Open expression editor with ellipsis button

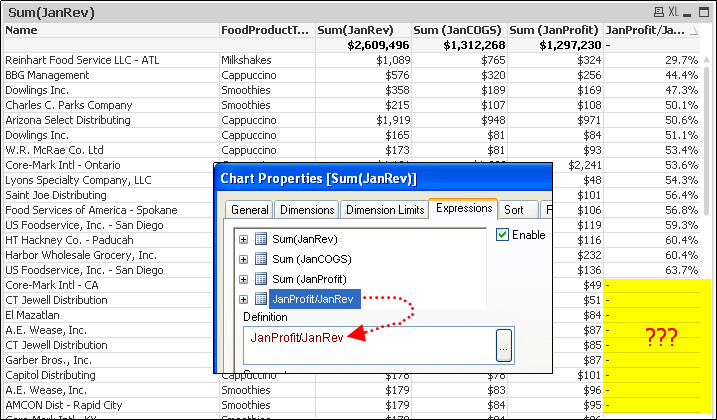coord(504,345)
